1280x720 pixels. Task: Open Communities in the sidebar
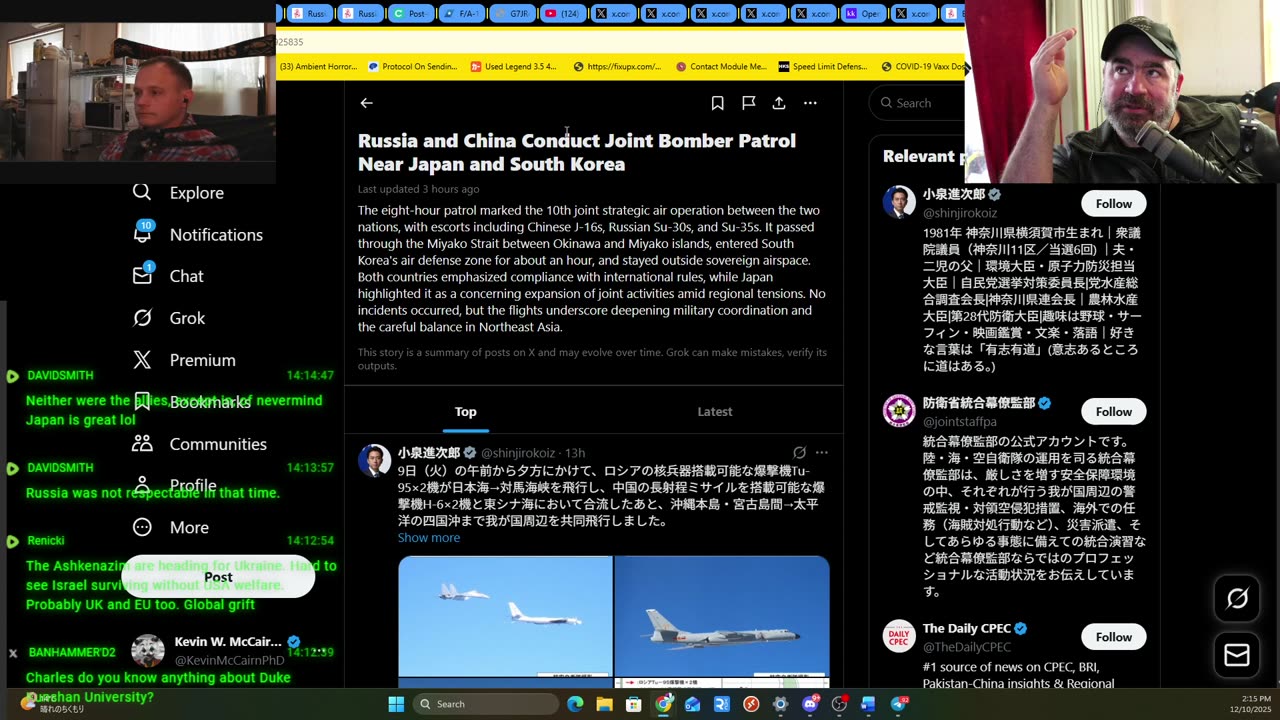200,444
